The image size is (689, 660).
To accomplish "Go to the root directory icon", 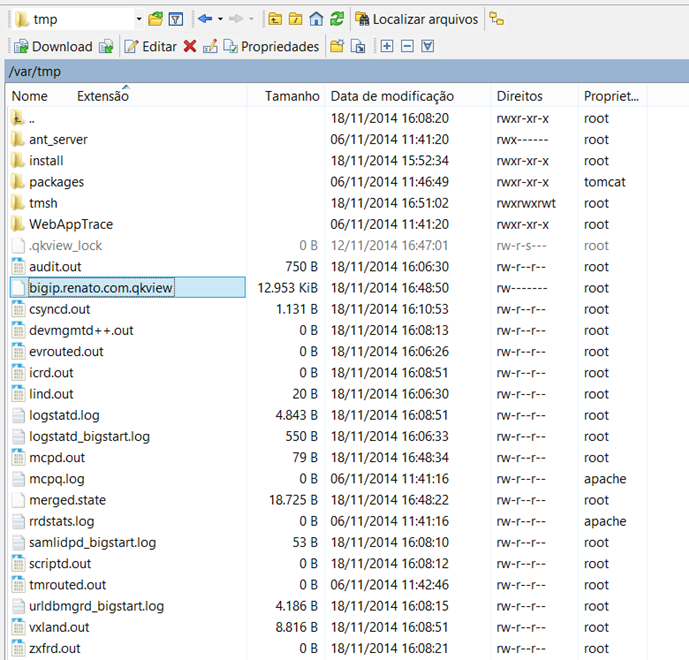I will click(x=295, y=19).
